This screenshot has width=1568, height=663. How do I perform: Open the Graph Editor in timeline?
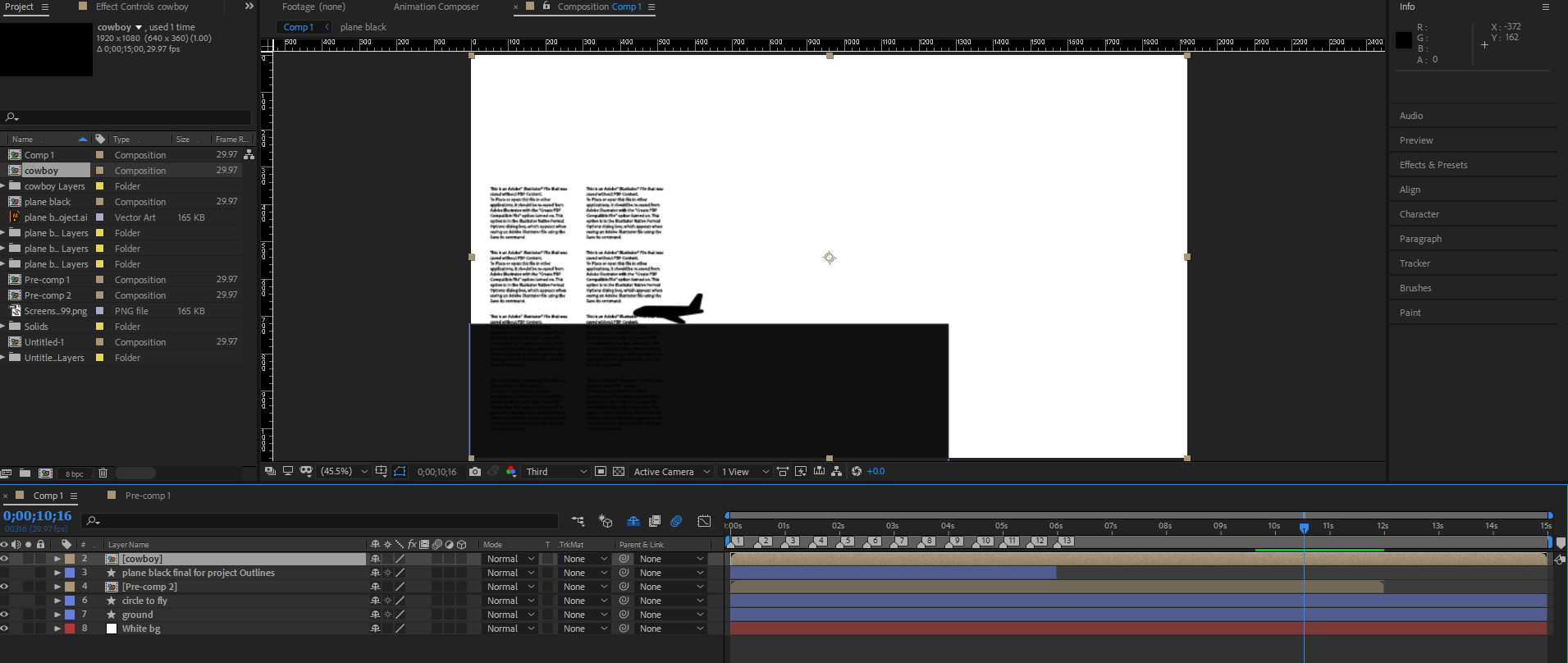point(704,520)
